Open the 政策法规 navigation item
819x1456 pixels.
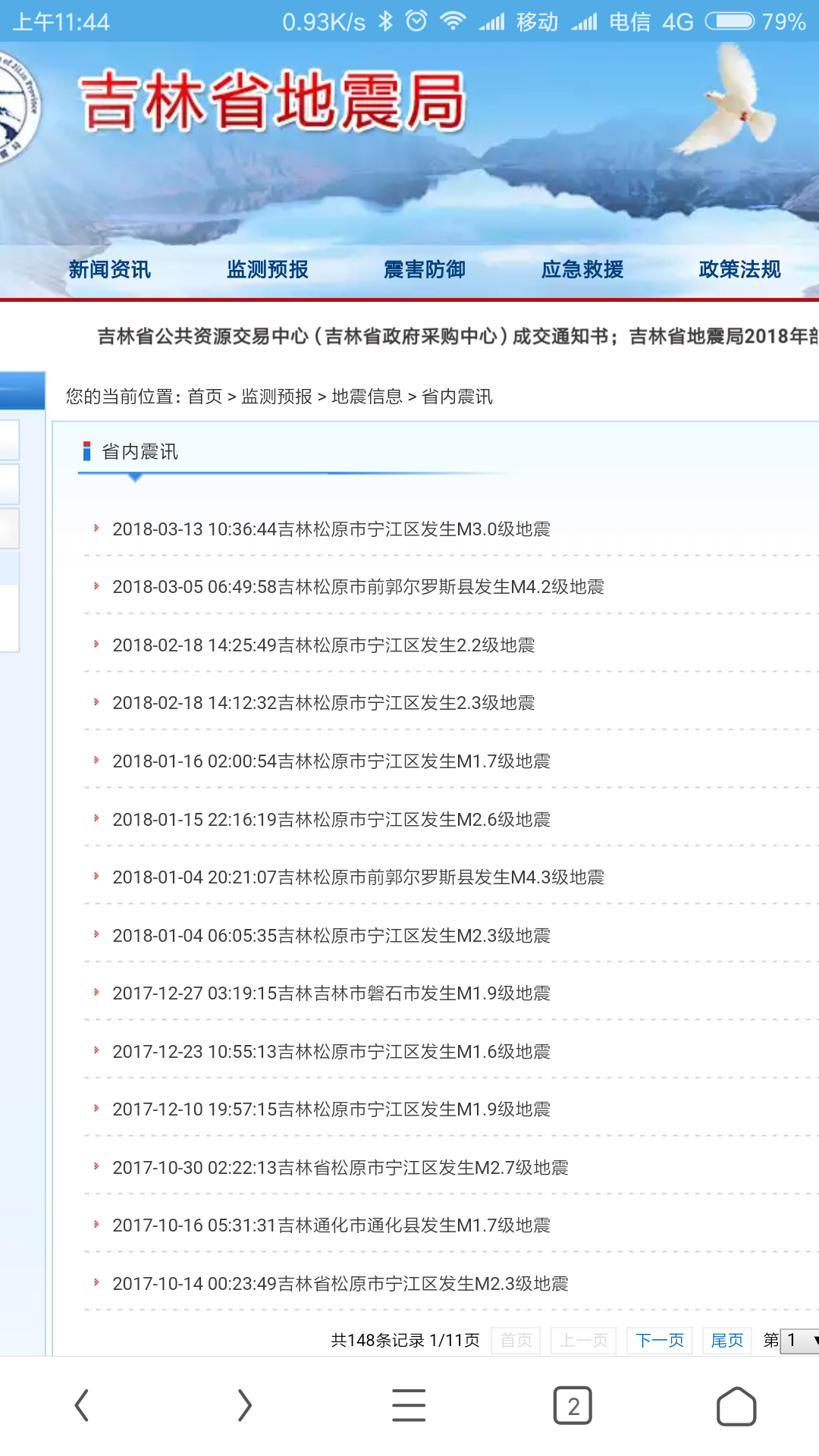[739, 269]
